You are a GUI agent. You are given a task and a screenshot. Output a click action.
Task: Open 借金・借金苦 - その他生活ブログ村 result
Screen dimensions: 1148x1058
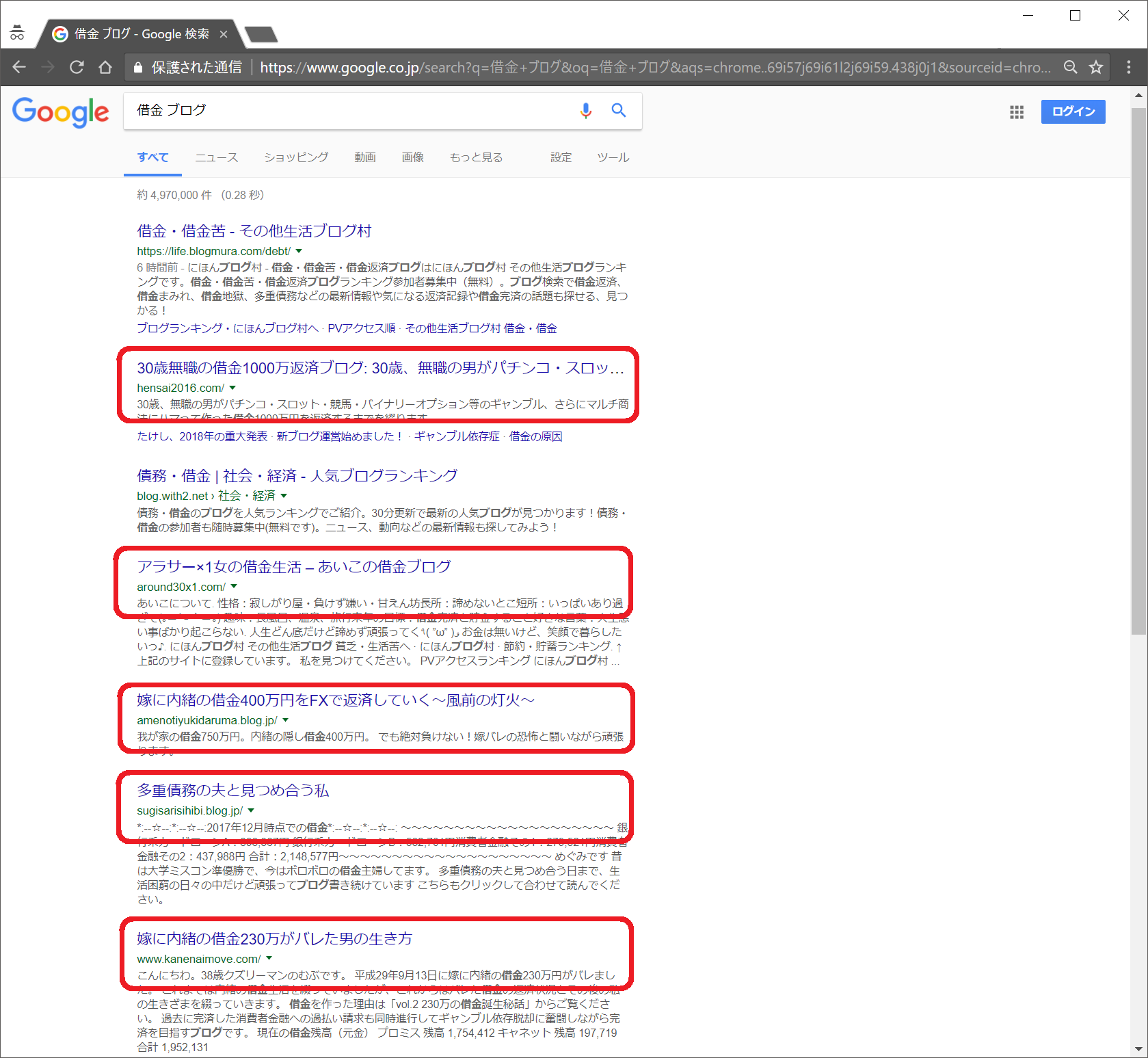[x=254, y=231]
